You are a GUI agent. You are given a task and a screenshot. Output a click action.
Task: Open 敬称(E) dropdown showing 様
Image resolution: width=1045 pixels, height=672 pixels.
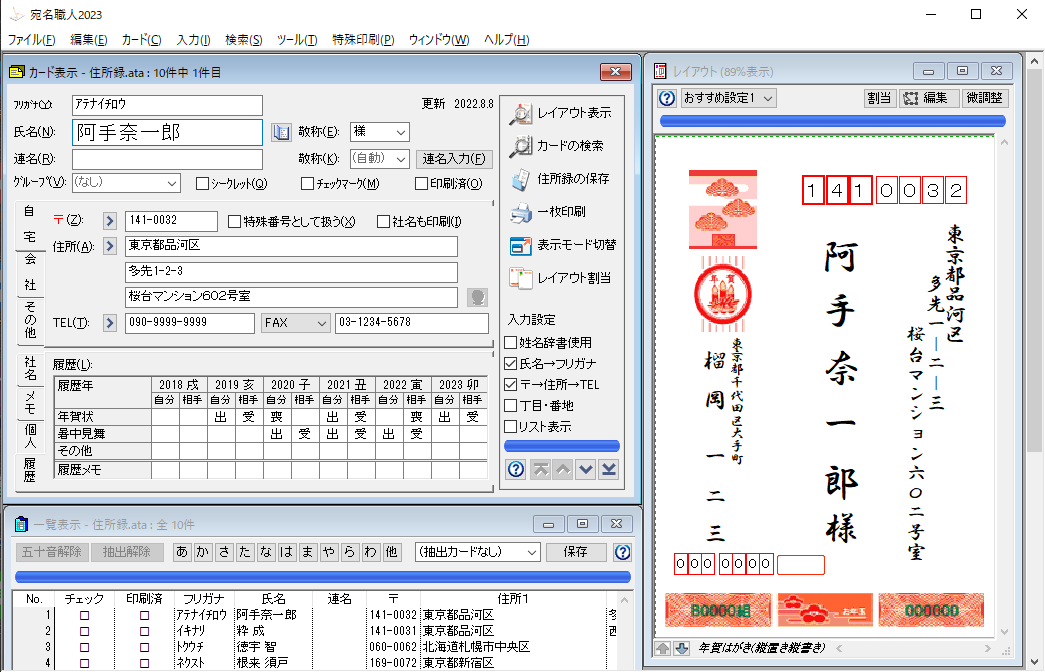(x=379, y=132)
